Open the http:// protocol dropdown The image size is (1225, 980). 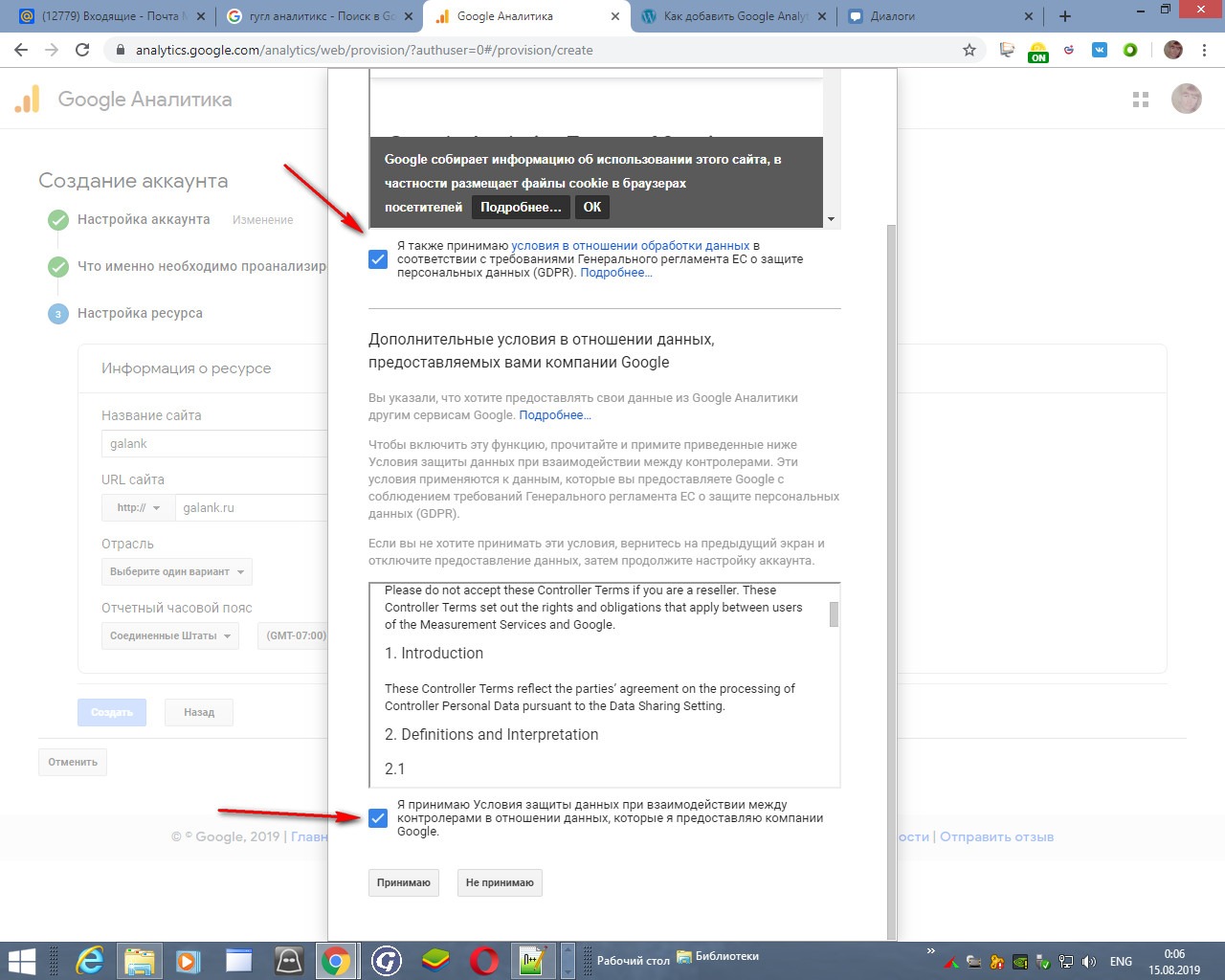pos(138,507)
